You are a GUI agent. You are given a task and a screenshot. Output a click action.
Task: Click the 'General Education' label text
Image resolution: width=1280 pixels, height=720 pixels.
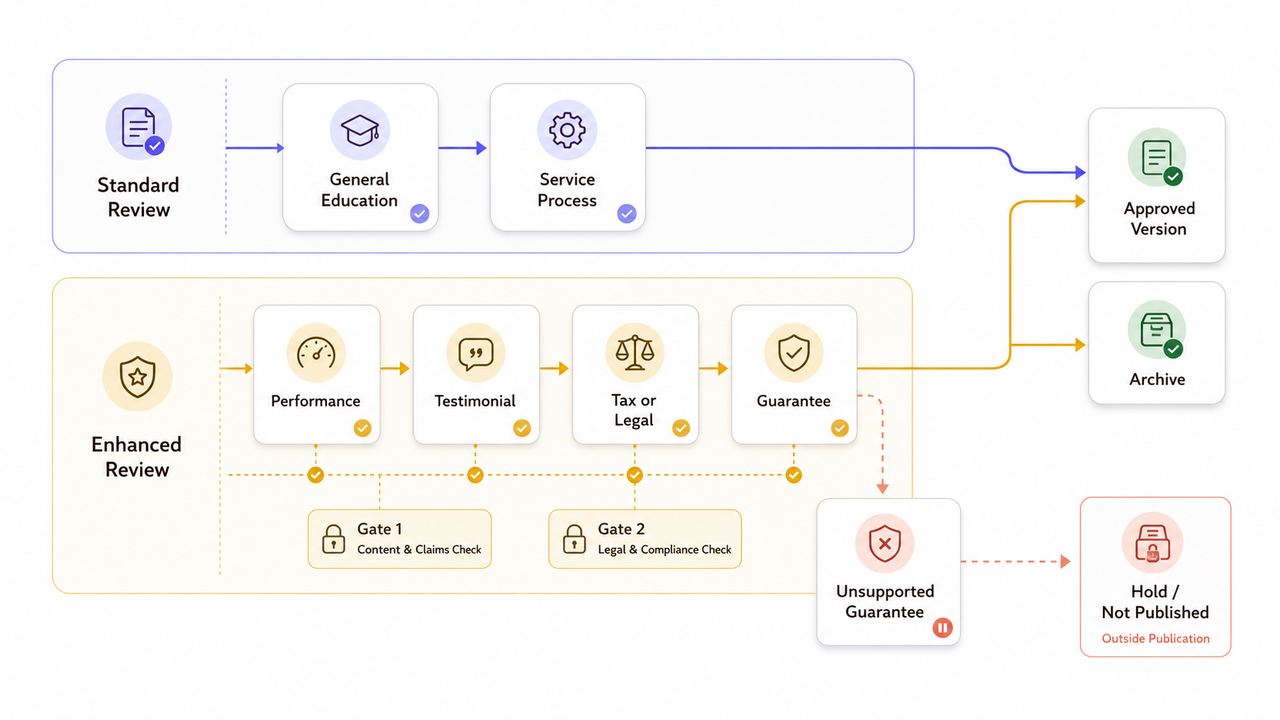point(359,190)
